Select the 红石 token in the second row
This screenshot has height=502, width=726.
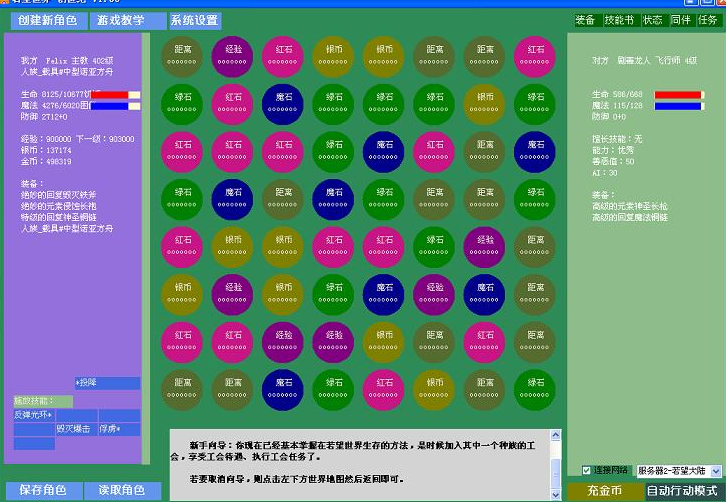[x=232, y=104]
